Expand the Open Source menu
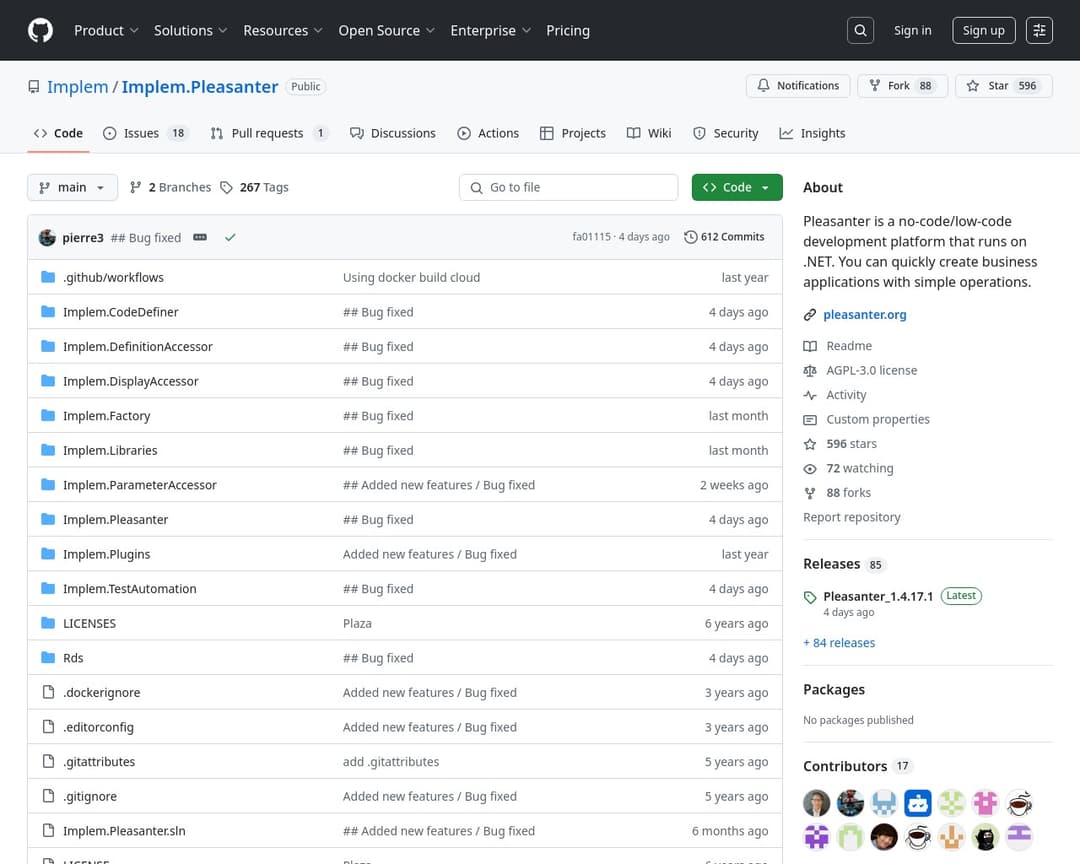 [386, 30]
